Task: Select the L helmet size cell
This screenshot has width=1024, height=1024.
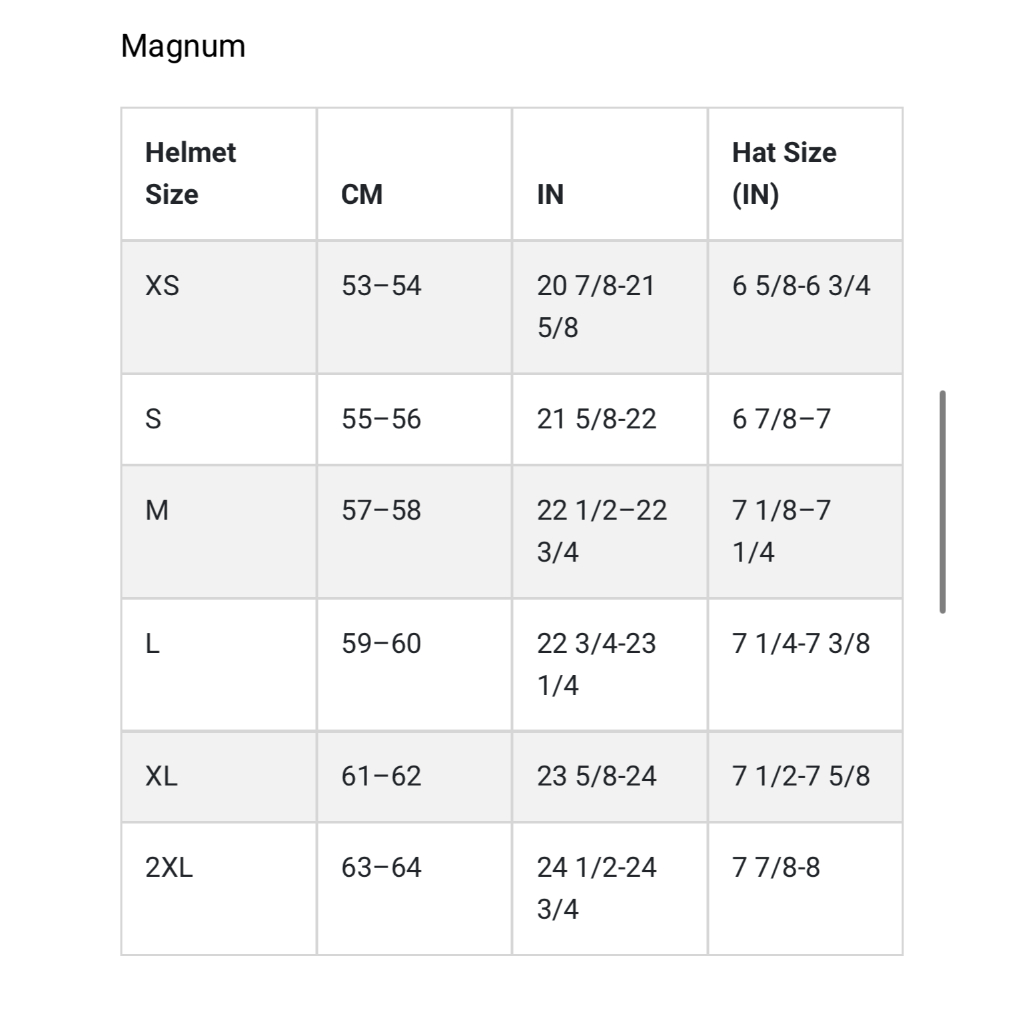Action: (219, 665)
